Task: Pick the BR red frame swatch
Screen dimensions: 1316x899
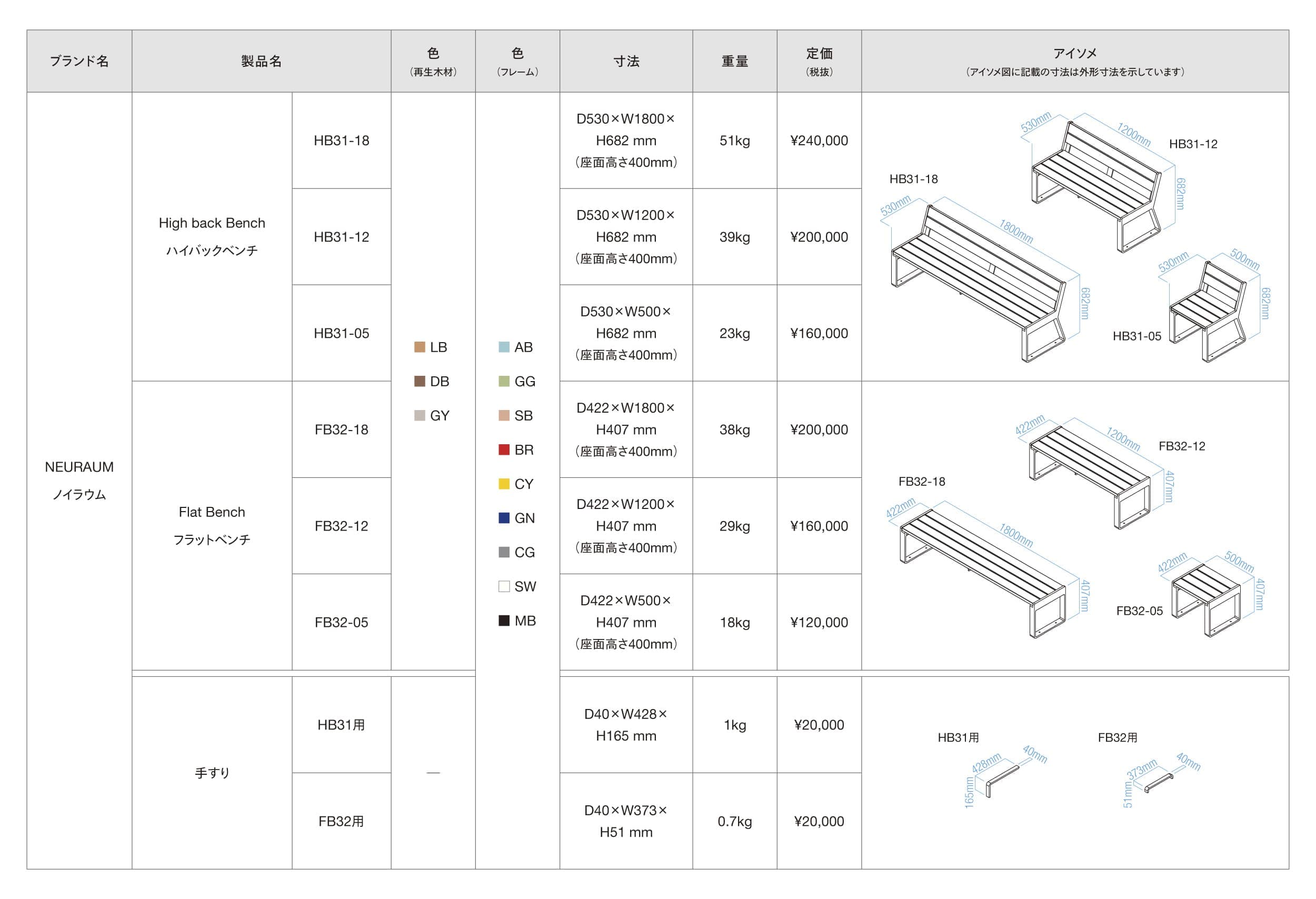Action: 504,450
